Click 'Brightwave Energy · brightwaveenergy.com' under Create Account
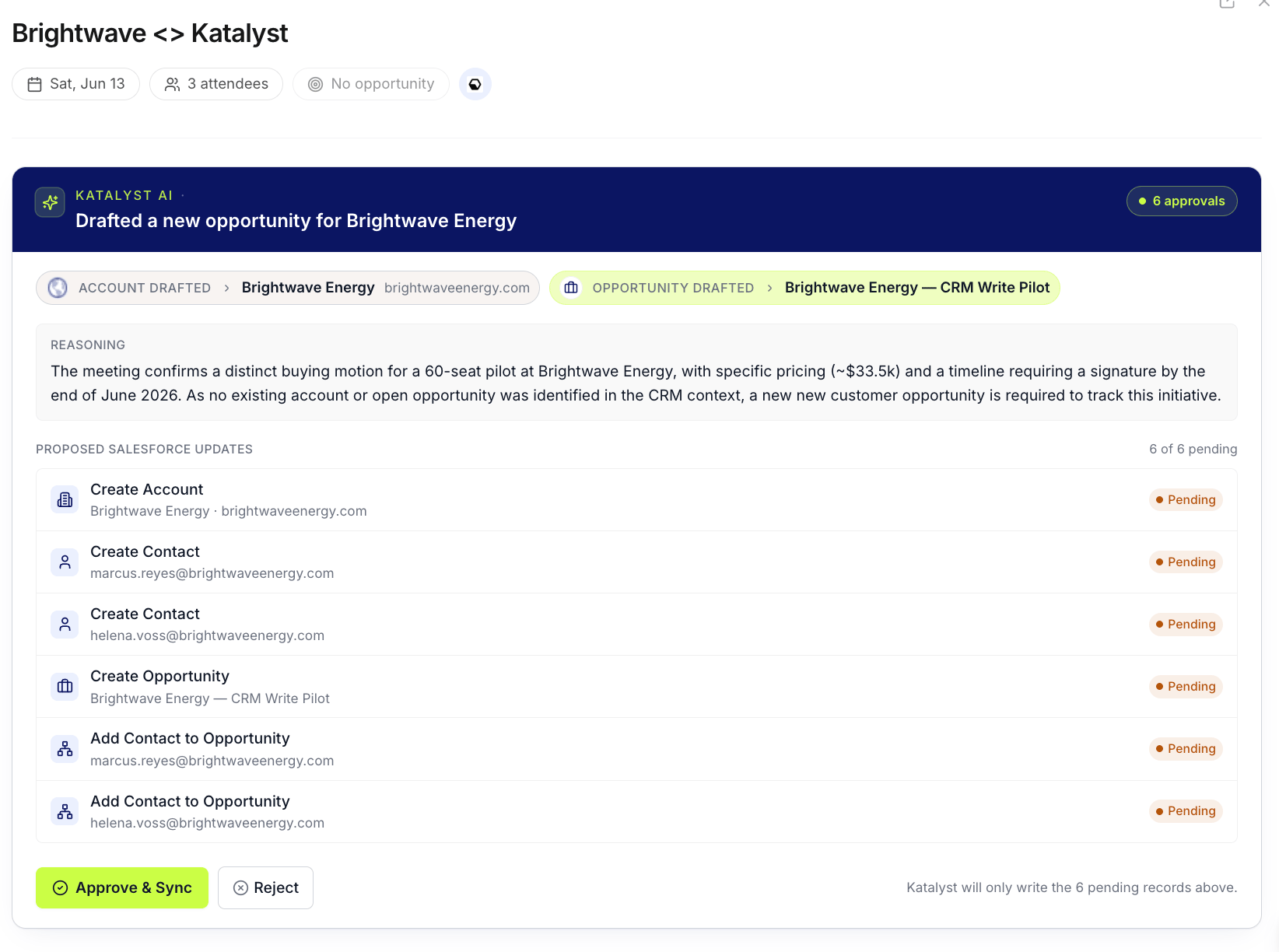Image resolution: width=1279 pixels, height=952 pixels. click(x=229, y=511)
